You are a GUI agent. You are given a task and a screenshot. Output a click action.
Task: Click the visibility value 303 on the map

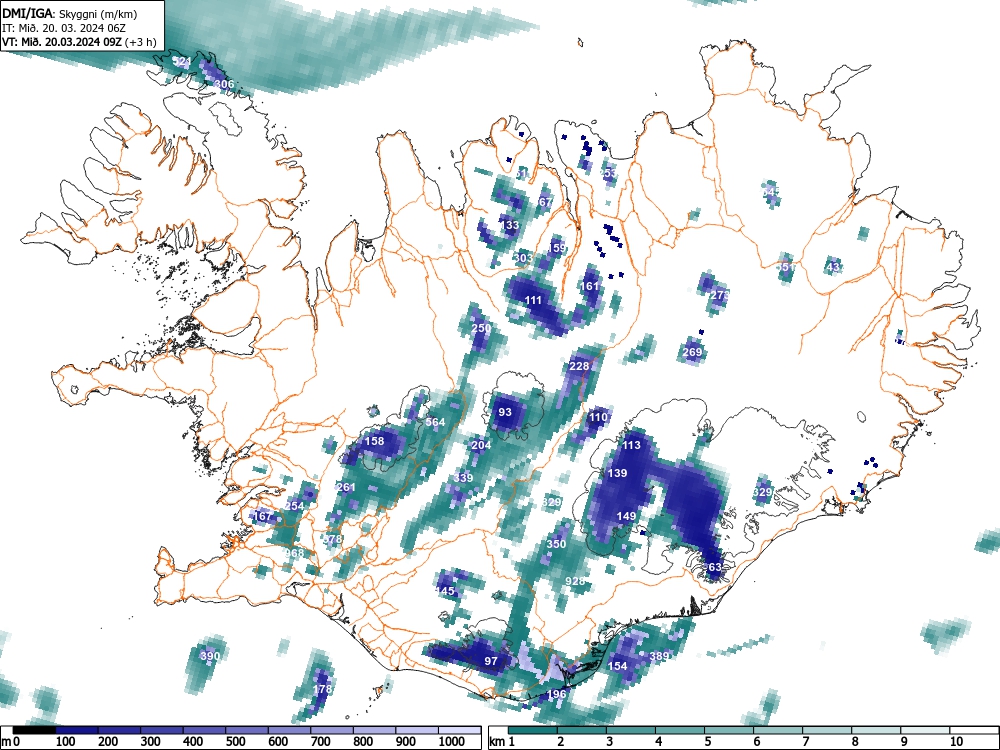pos(524,258)
